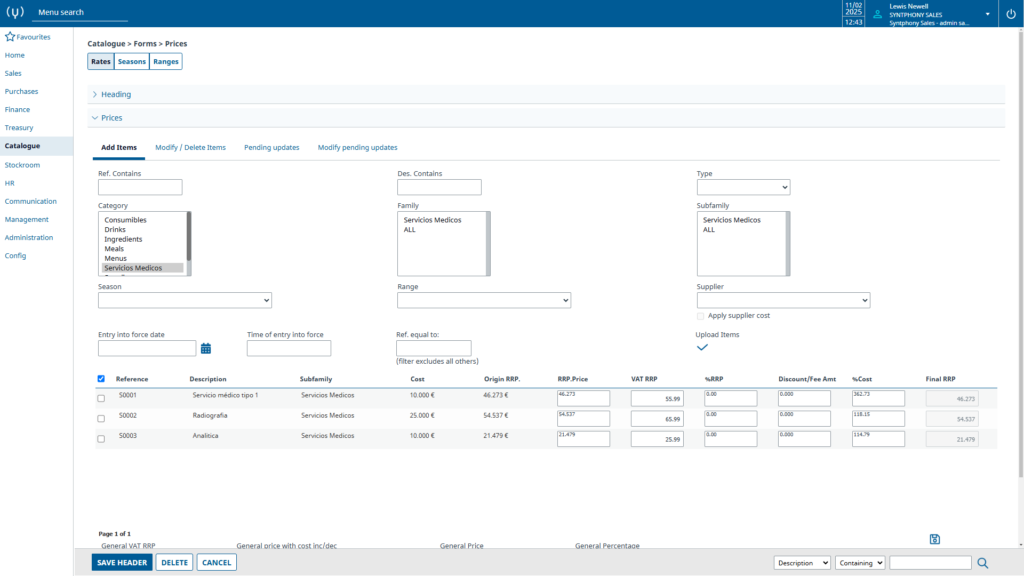Viewport: 1024px width, 576px height.
Task: Open the Range dropdown
Action: pos(484,300)
